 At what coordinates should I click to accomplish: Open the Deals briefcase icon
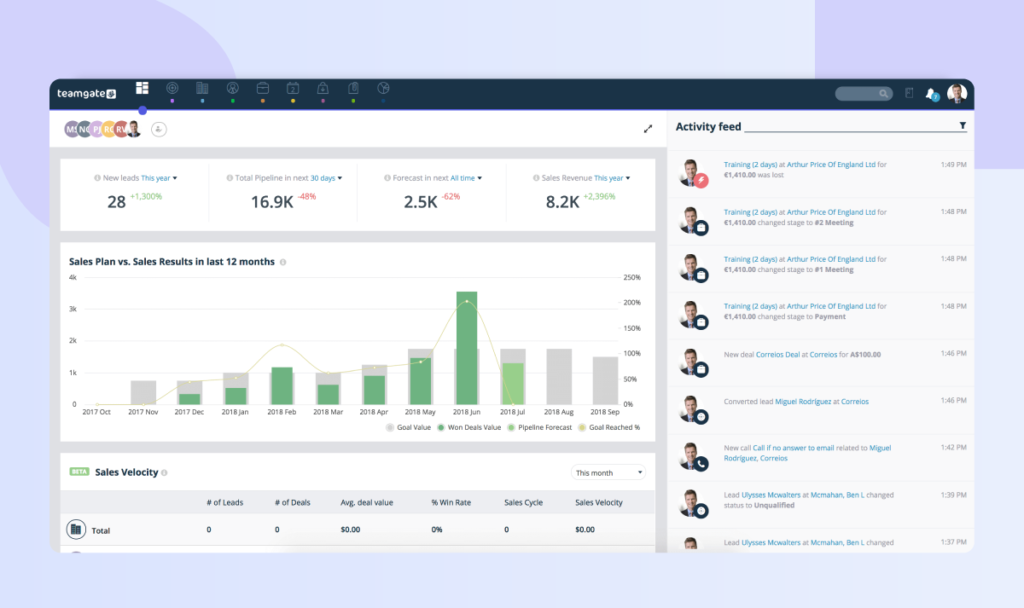click(x=262, y=88)
